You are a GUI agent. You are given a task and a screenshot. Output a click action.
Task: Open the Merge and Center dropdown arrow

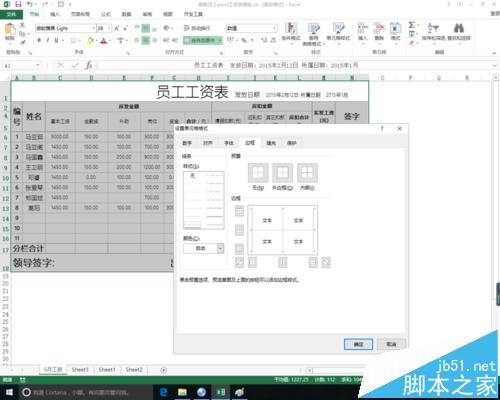[220, 40]
